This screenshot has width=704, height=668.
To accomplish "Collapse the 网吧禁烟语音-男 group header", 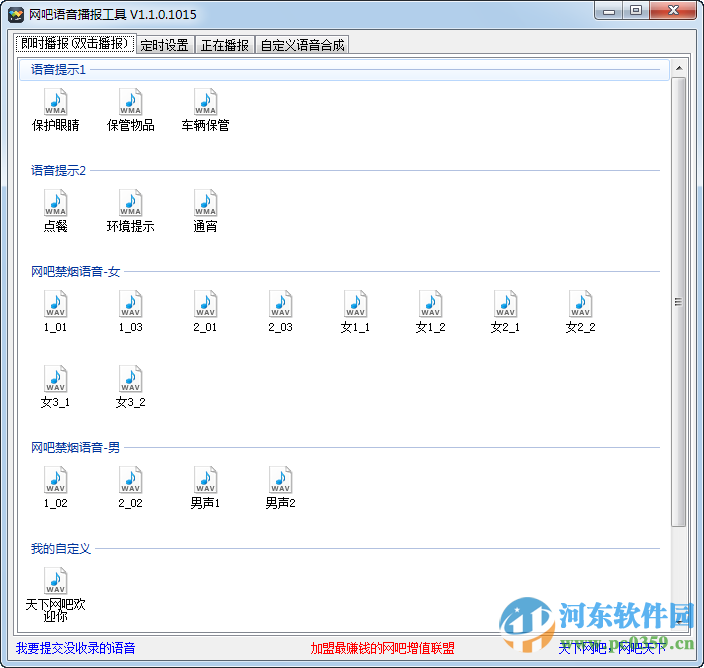I will 344,448.
